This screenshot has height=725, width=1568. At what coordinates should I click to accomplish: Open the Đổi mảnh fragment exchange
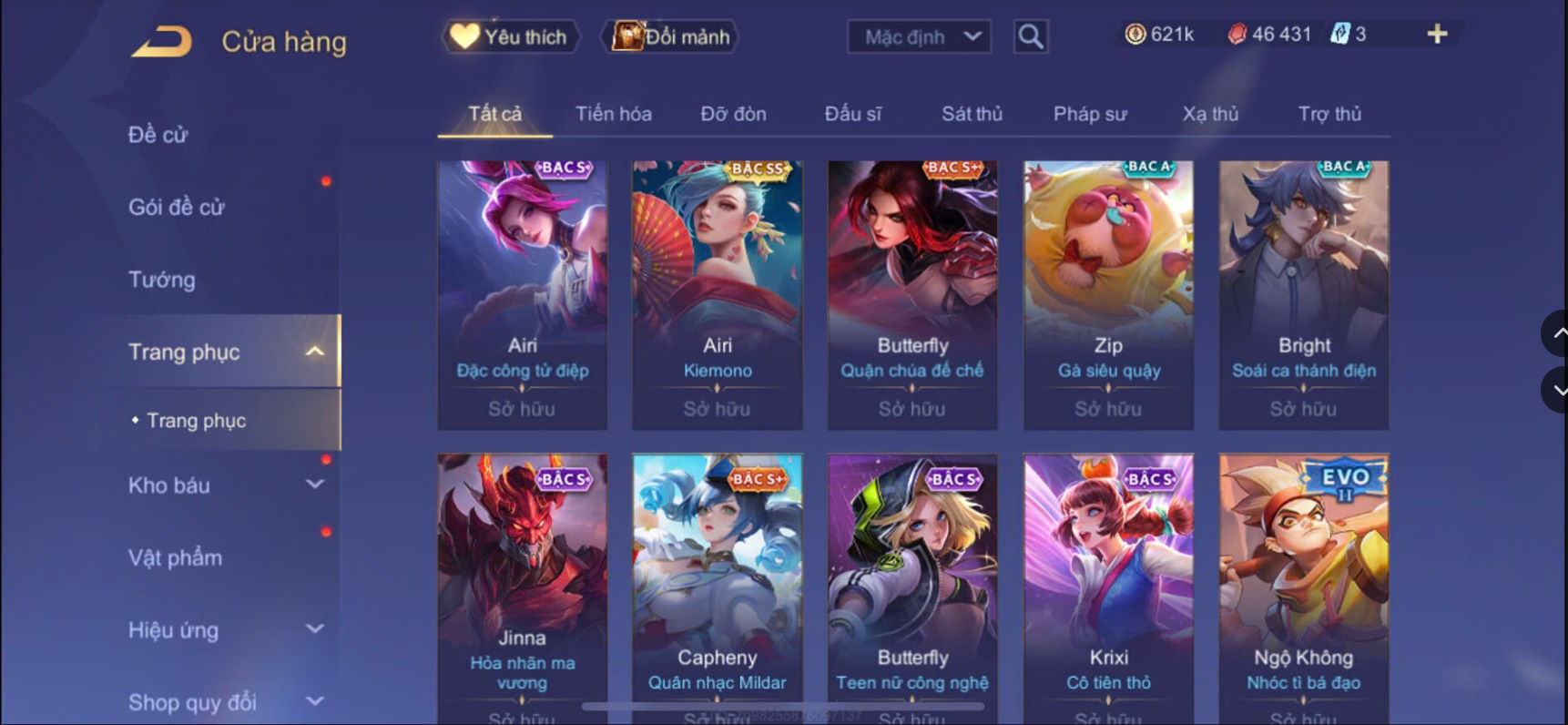(670, 36)
